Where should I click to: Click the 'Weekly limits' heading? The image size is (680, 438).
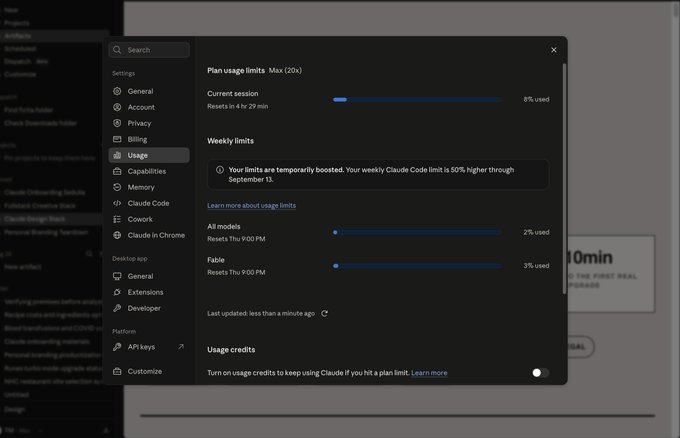point(230,141)
